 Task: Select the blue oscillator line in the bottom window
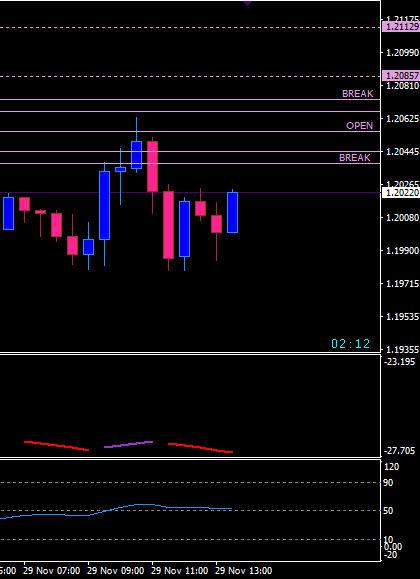pos(116,511)
